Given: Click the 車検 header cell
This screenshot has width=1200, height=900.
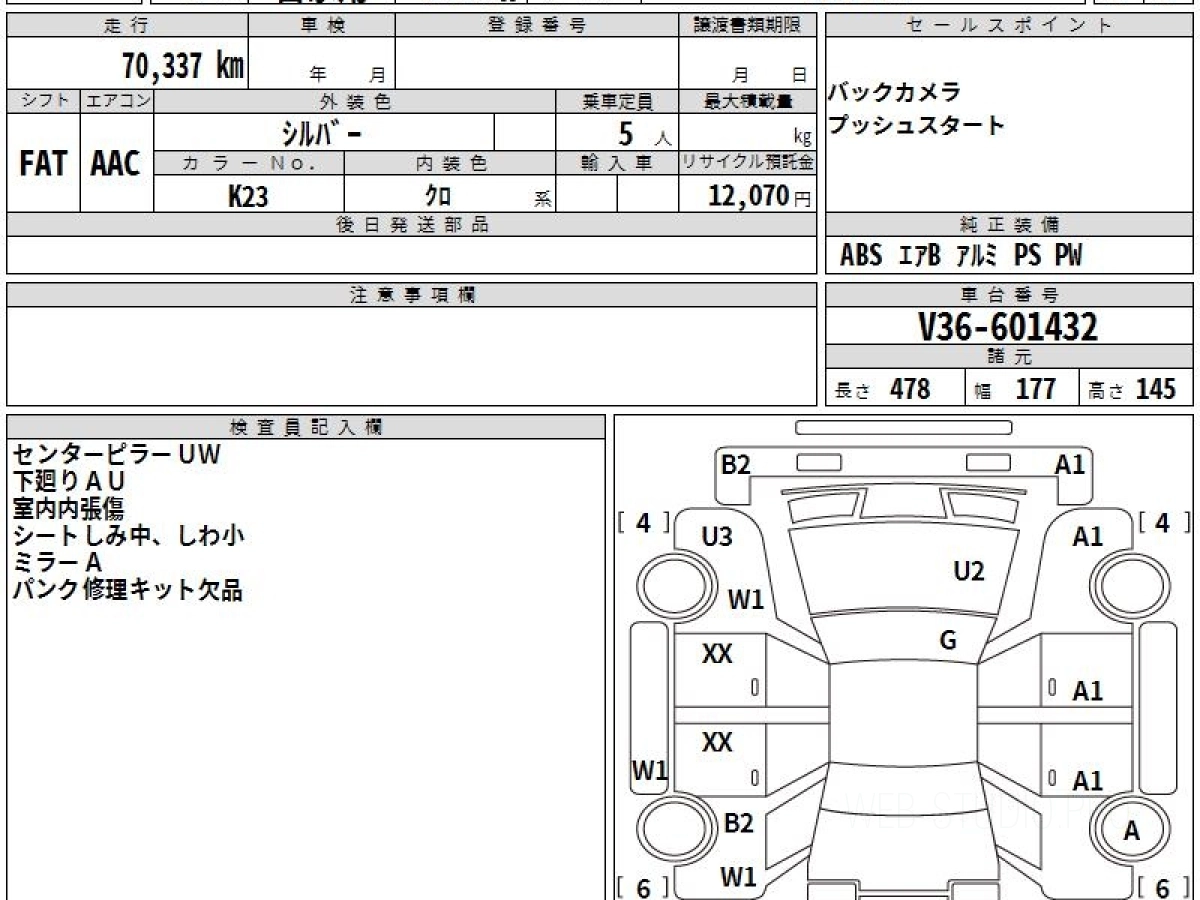Looking at the screenshot, I should click(x=322, y=26).
